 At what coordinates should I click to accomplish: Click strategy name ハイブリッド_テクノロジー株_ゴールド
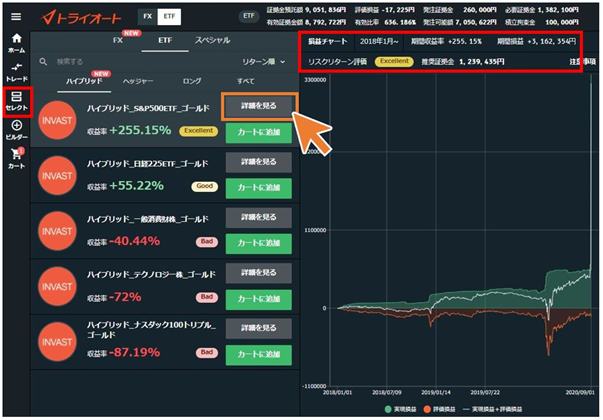coord(151,275)
